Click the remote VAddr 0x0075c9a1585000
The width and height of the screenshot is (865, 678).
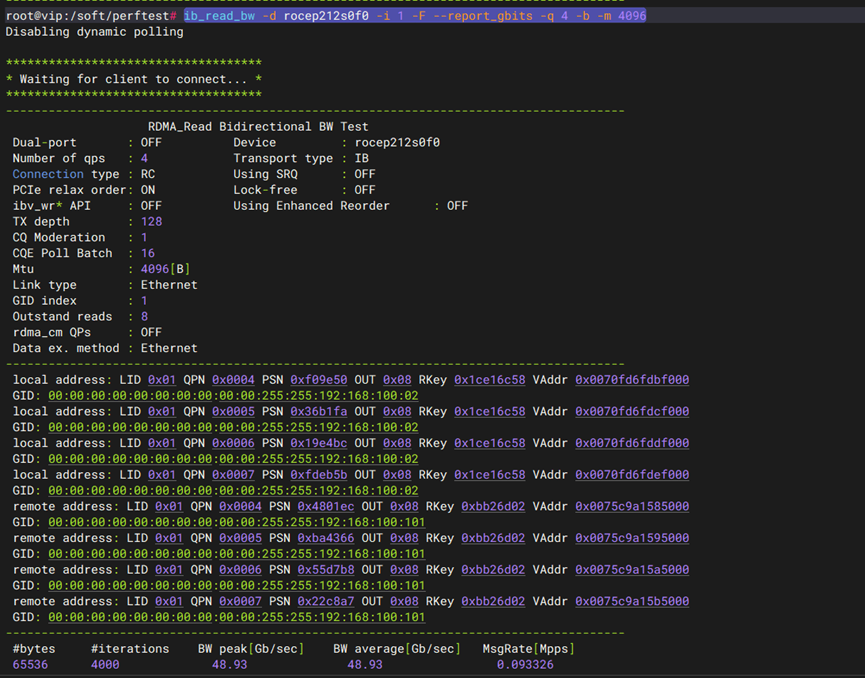(631, 507)
